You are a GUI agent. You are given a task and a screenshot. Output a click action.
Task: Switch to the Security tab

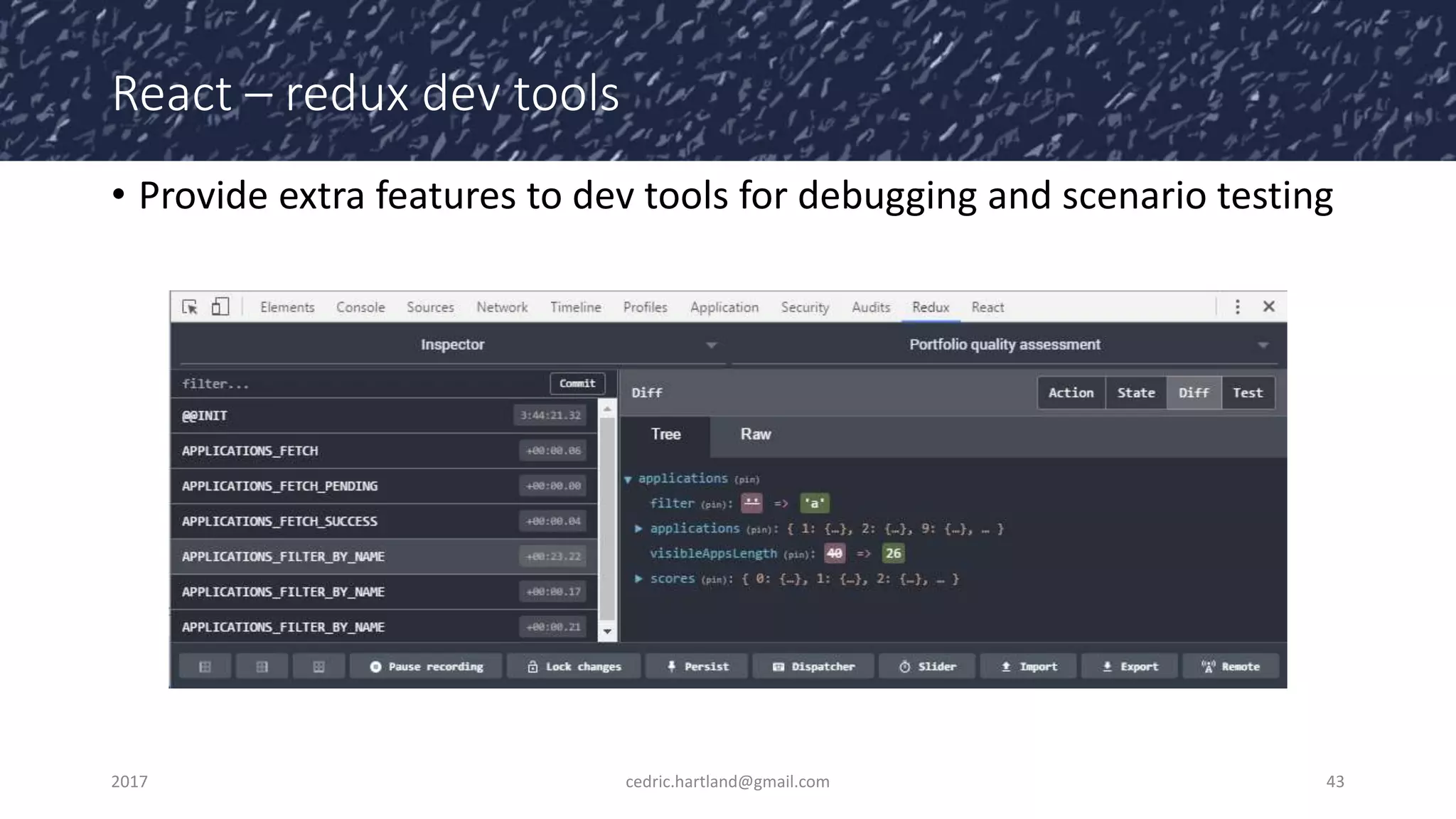point(805,307)
